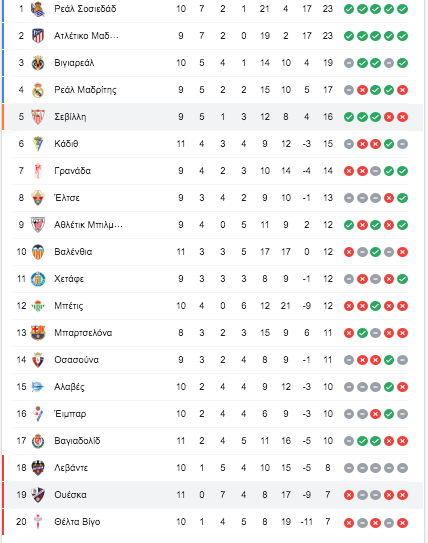The width and height of the screenshot is (428, 543).
Task: Click the Villarreal yellow crest
Action: pos(38,63)
